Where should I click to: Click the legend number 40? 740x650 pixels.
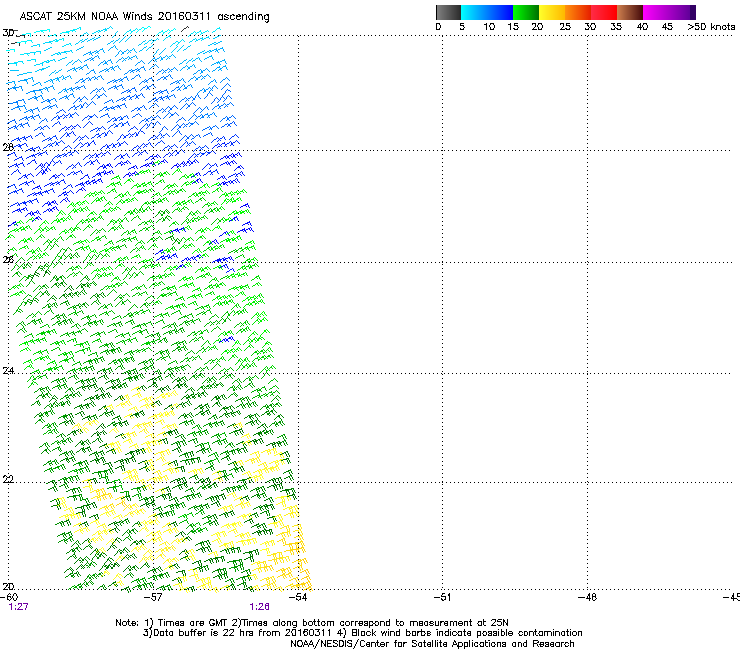(642, 27)
